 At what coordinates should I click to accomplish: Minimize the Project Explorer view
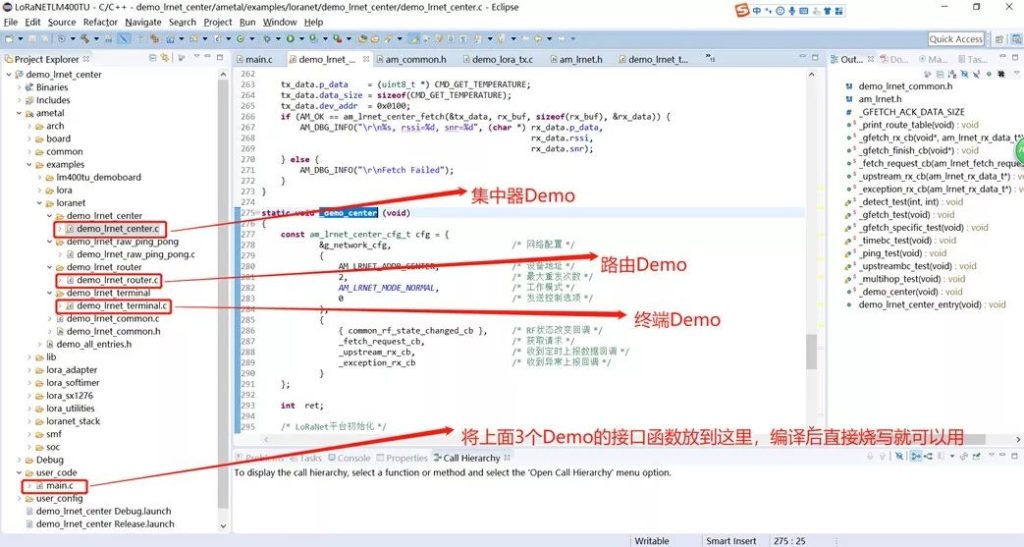(207, 57)
